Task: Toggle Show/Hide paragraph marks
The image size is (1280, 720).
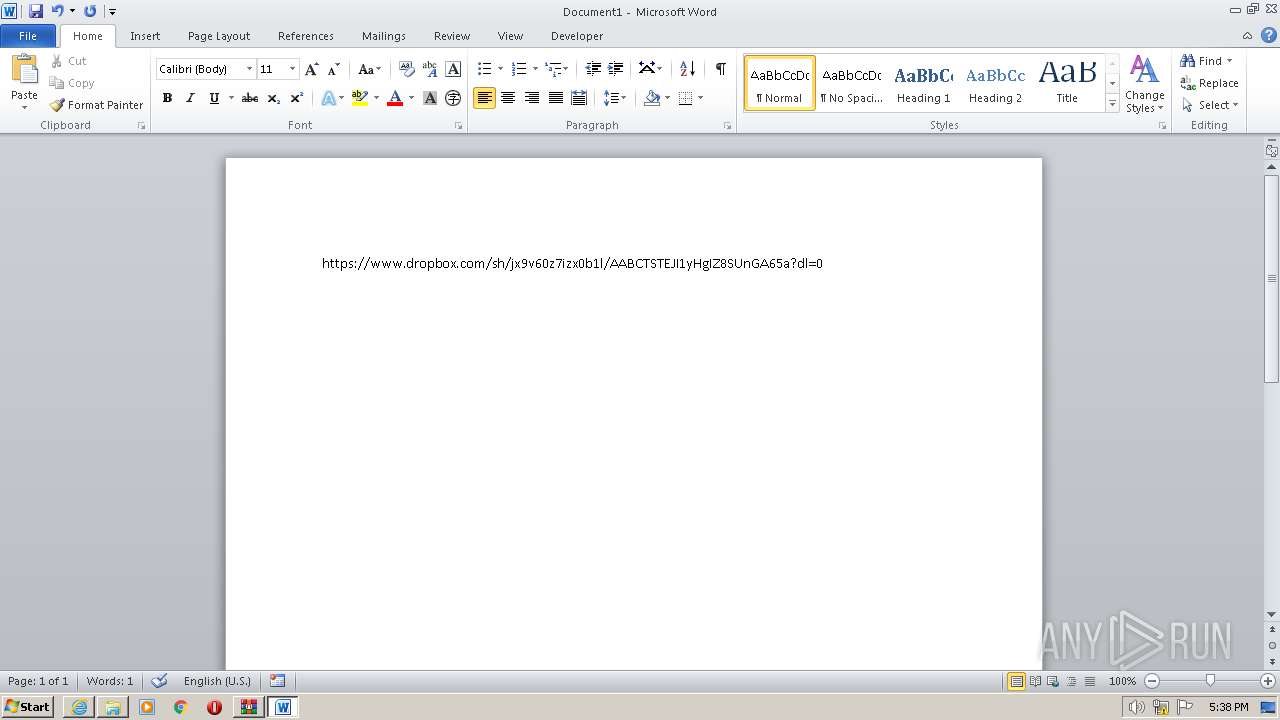Action: [720, 69]
